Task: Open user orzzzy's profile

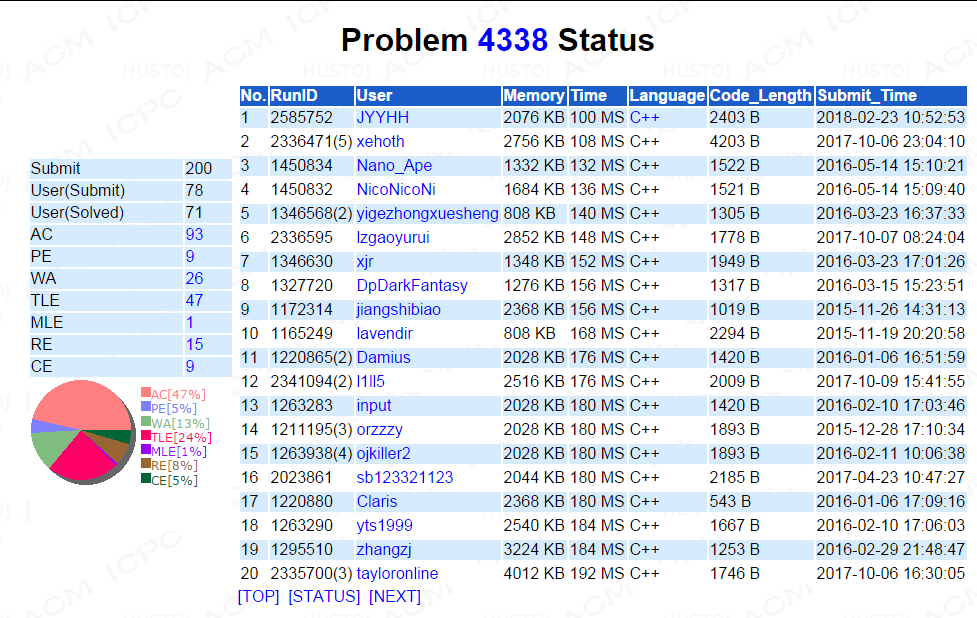Action: (379, 429)
